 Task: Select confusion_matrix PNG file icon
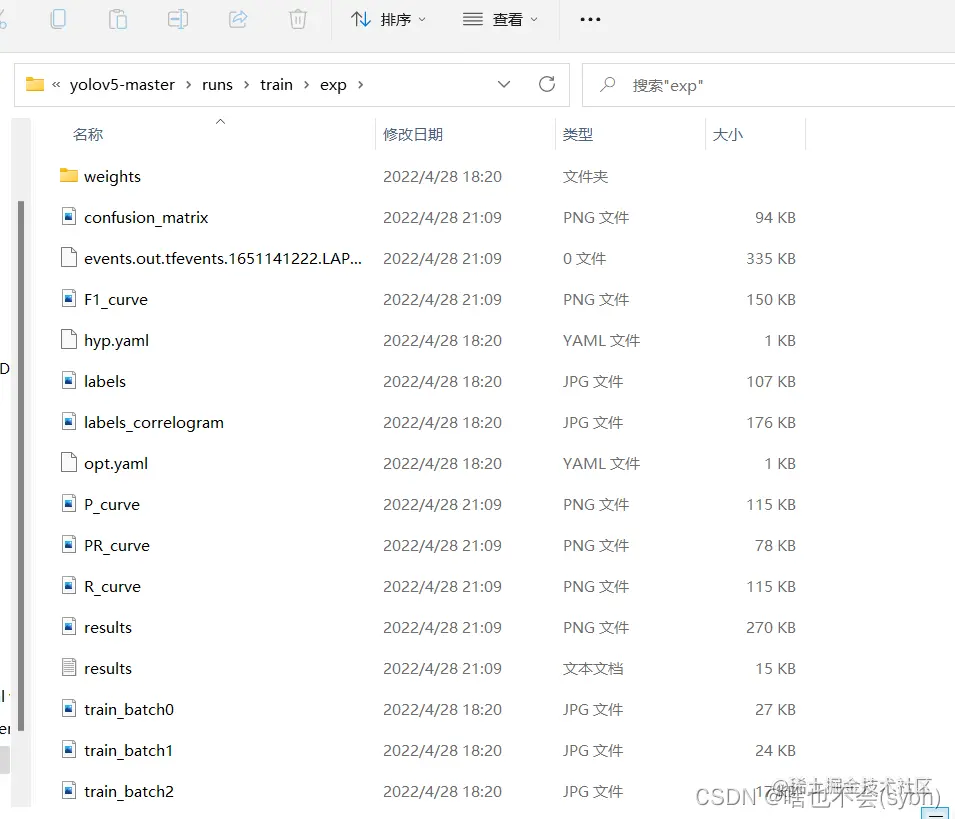(69, 216)
